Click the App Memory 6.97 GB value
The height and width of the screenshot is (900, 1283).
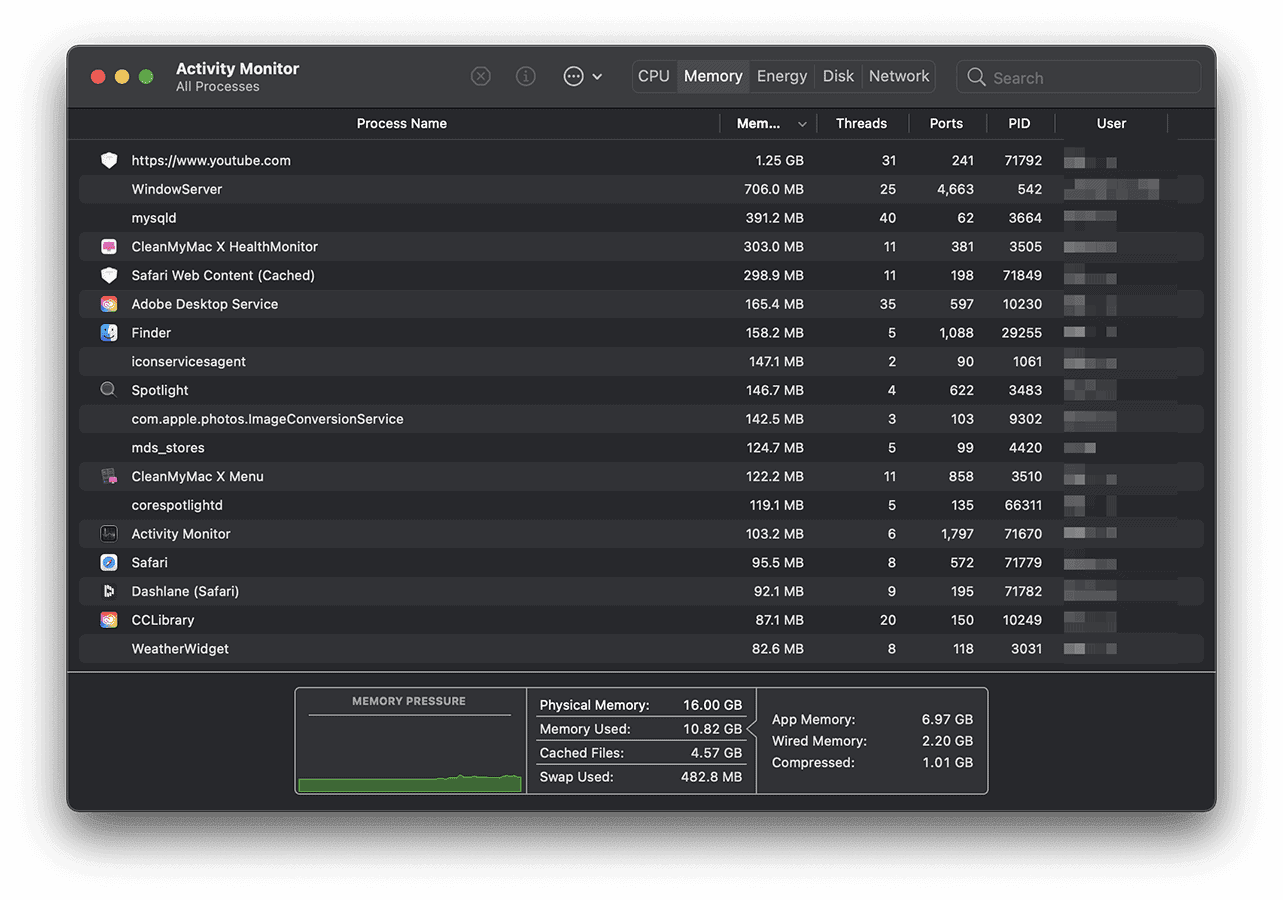[x=947, y=719]
